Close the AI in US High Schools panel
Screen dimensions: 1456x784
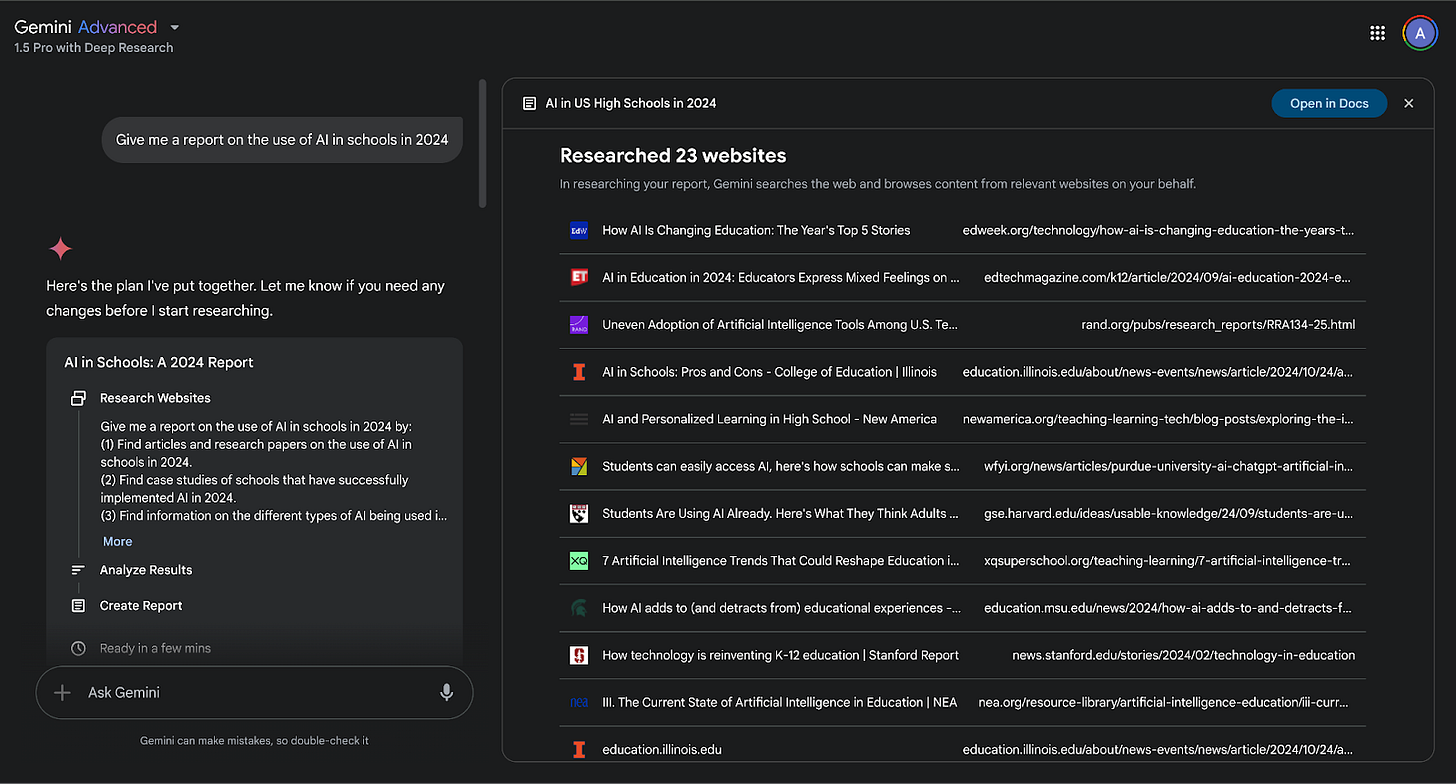1409,103
